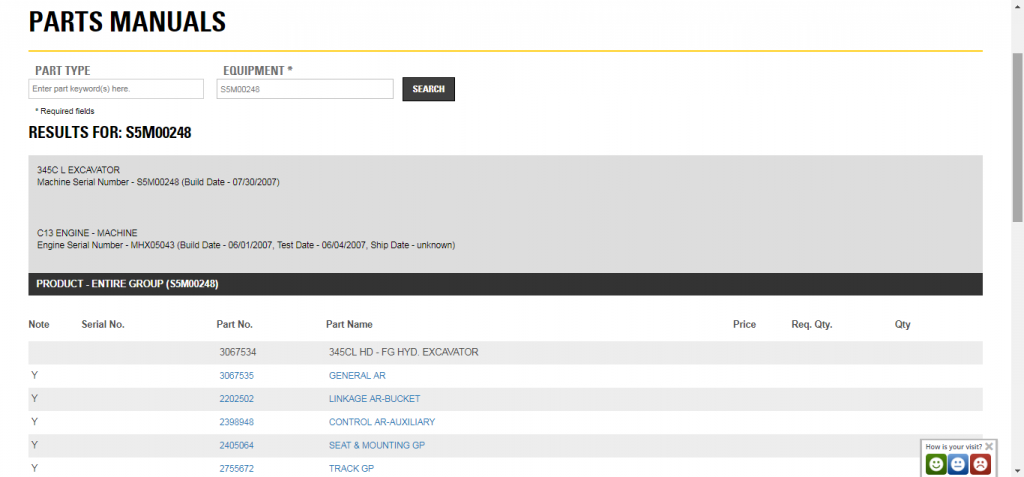1024x477 pixels.
Task: Open the TRACK GP part link
Action: click(x=351, y=469)
